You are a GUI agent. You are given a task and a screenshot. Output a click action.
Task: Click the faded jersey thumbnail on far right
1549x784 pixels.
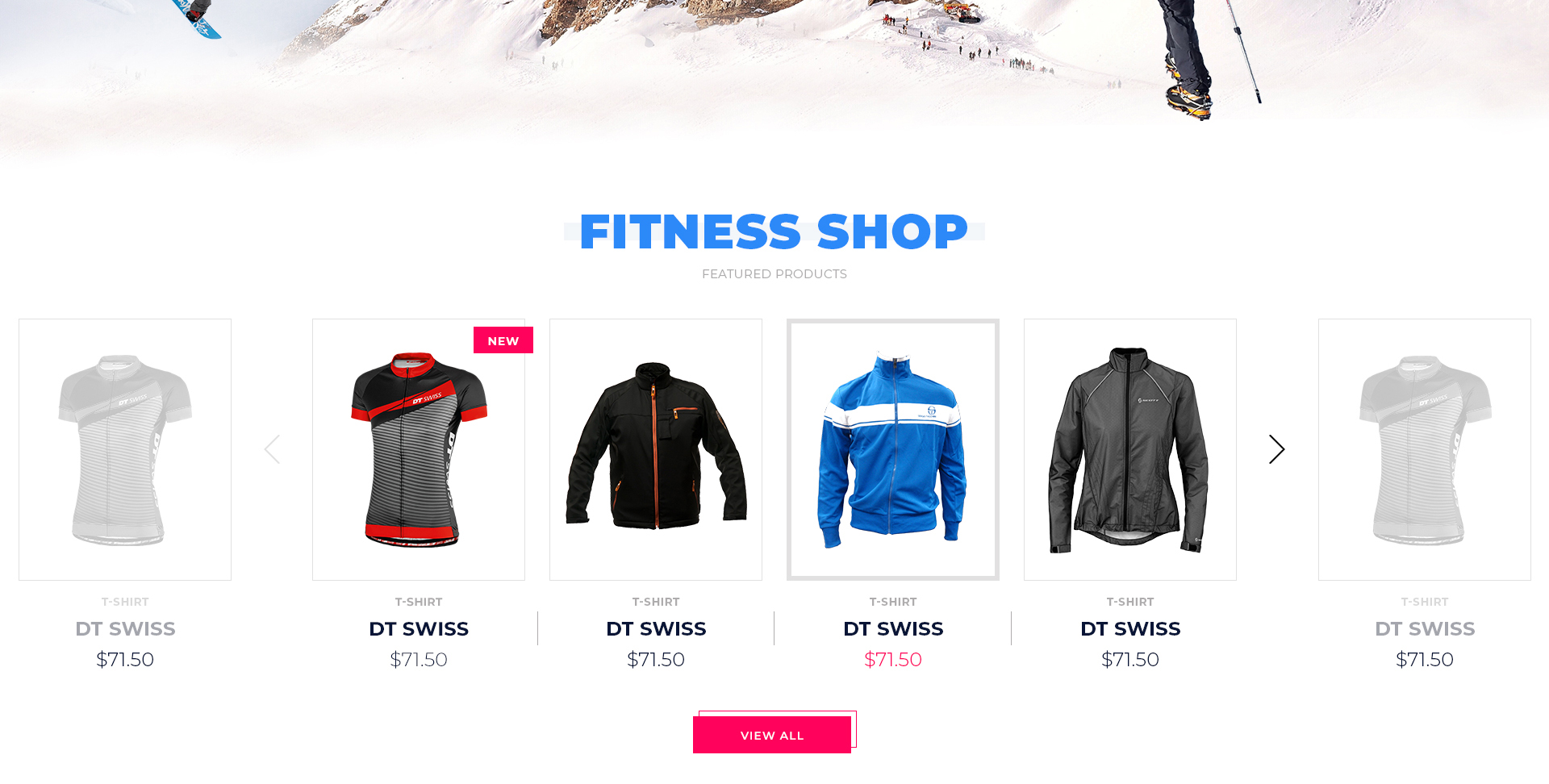(x=1425, y=449)
